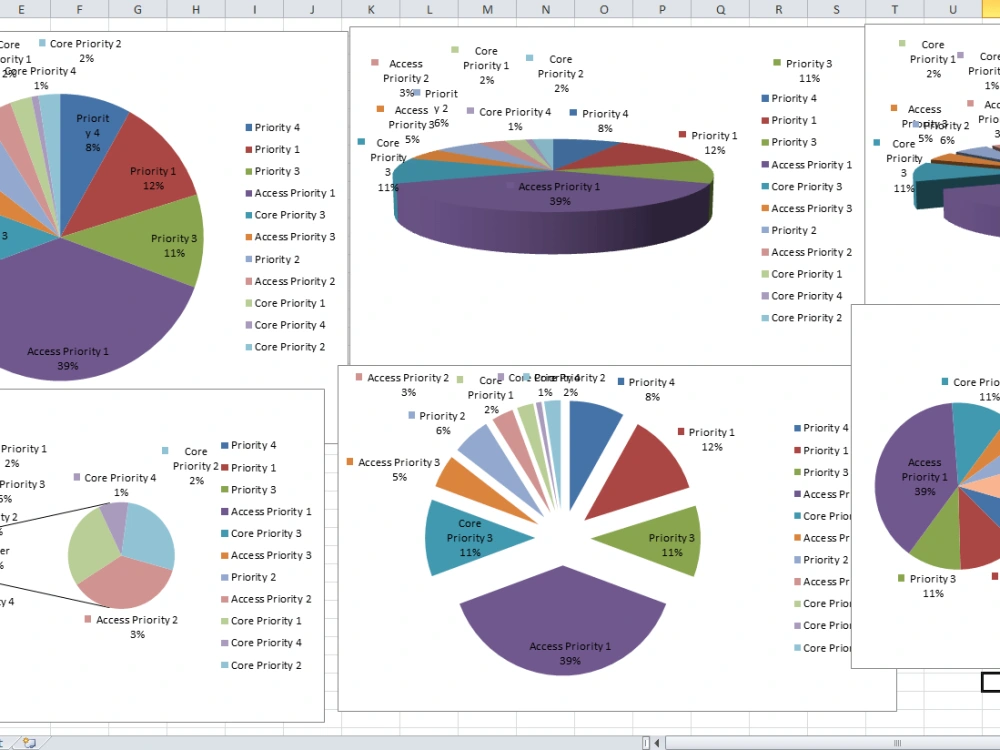Select column F header
Screen dimensions: 1000x750
pos(79,9)
